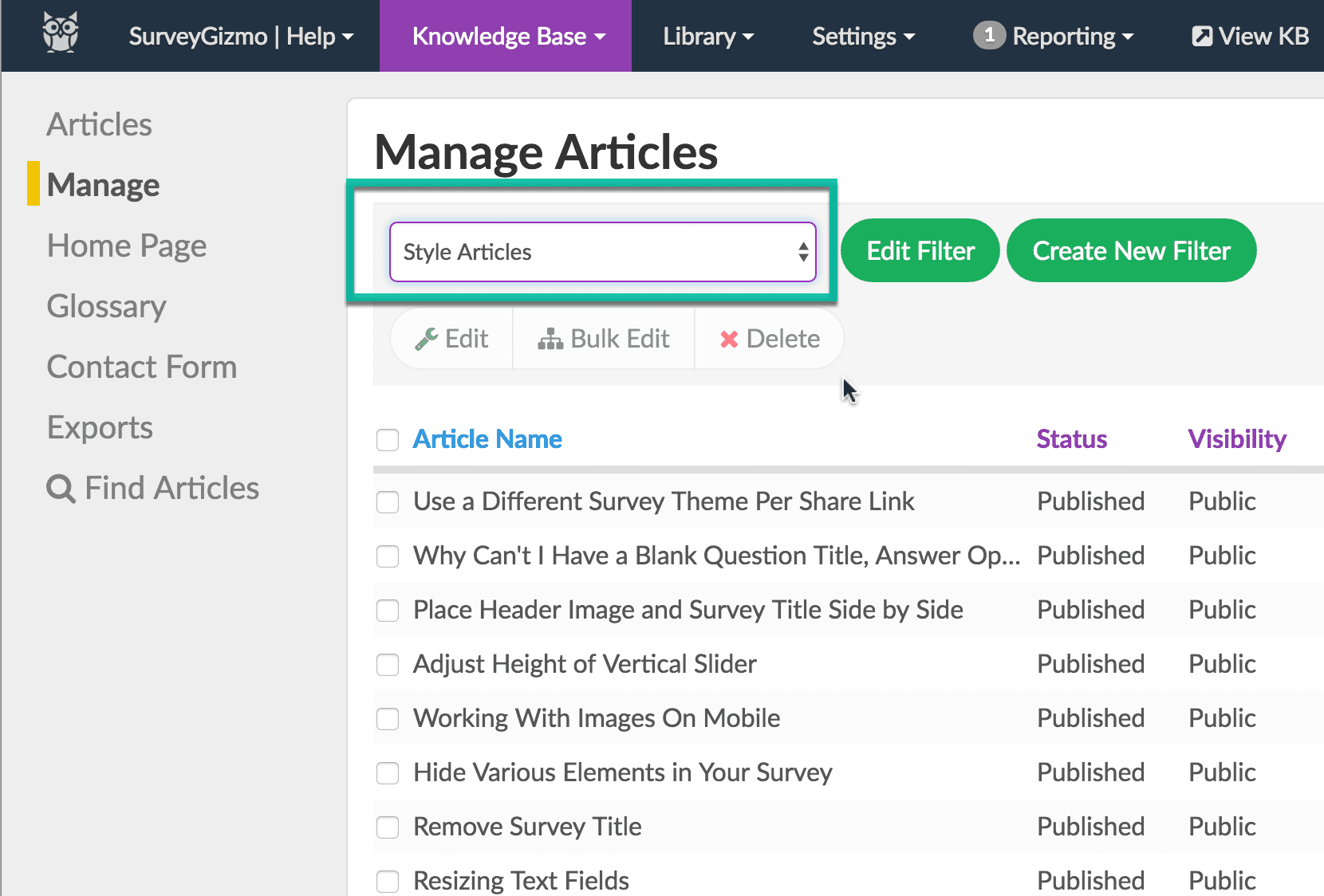Toggle the select-all articles checkbox
The width and height of the screenshot is (1324, 896).
[x=388, y=440]
